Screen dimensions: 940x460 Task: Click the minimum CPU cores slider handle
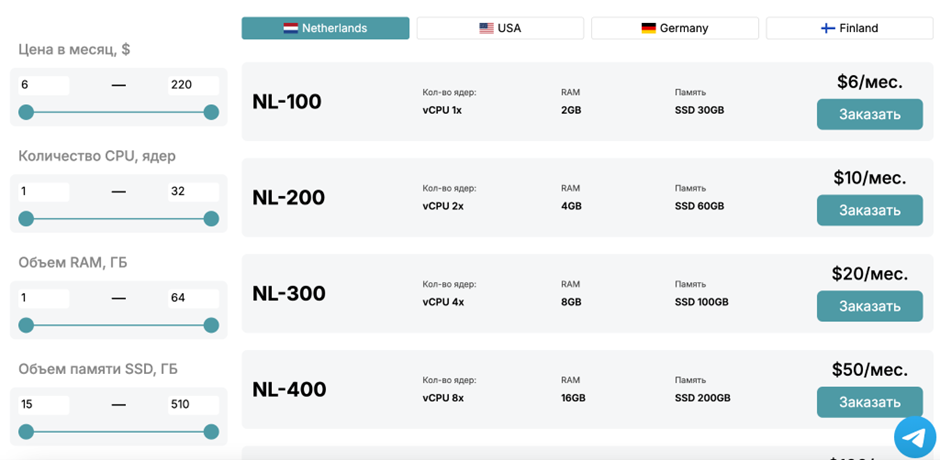pos(26,218)
